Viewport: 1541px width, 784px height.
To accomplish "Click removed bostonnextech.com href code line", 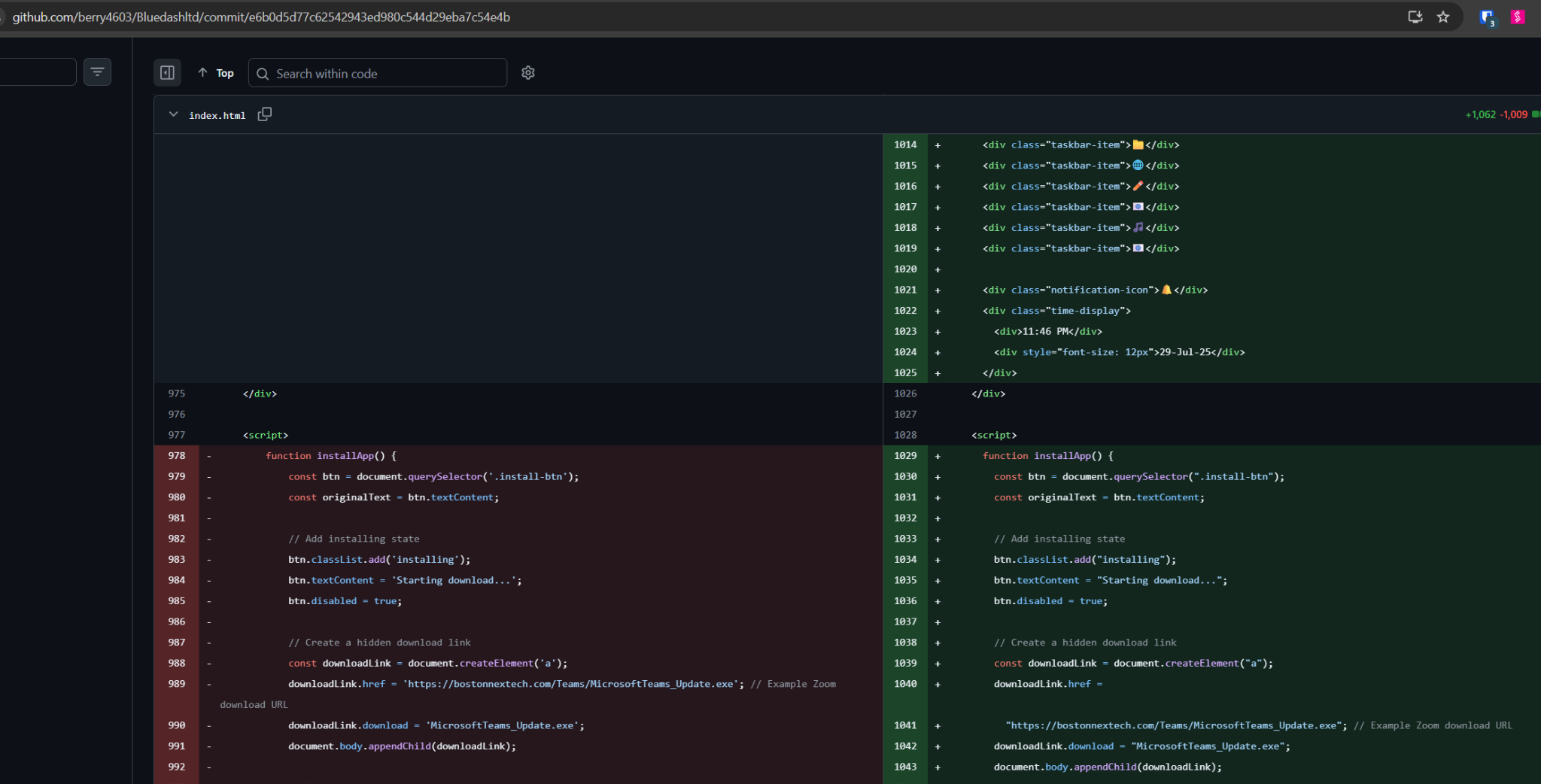I will [x=516, y=684].
